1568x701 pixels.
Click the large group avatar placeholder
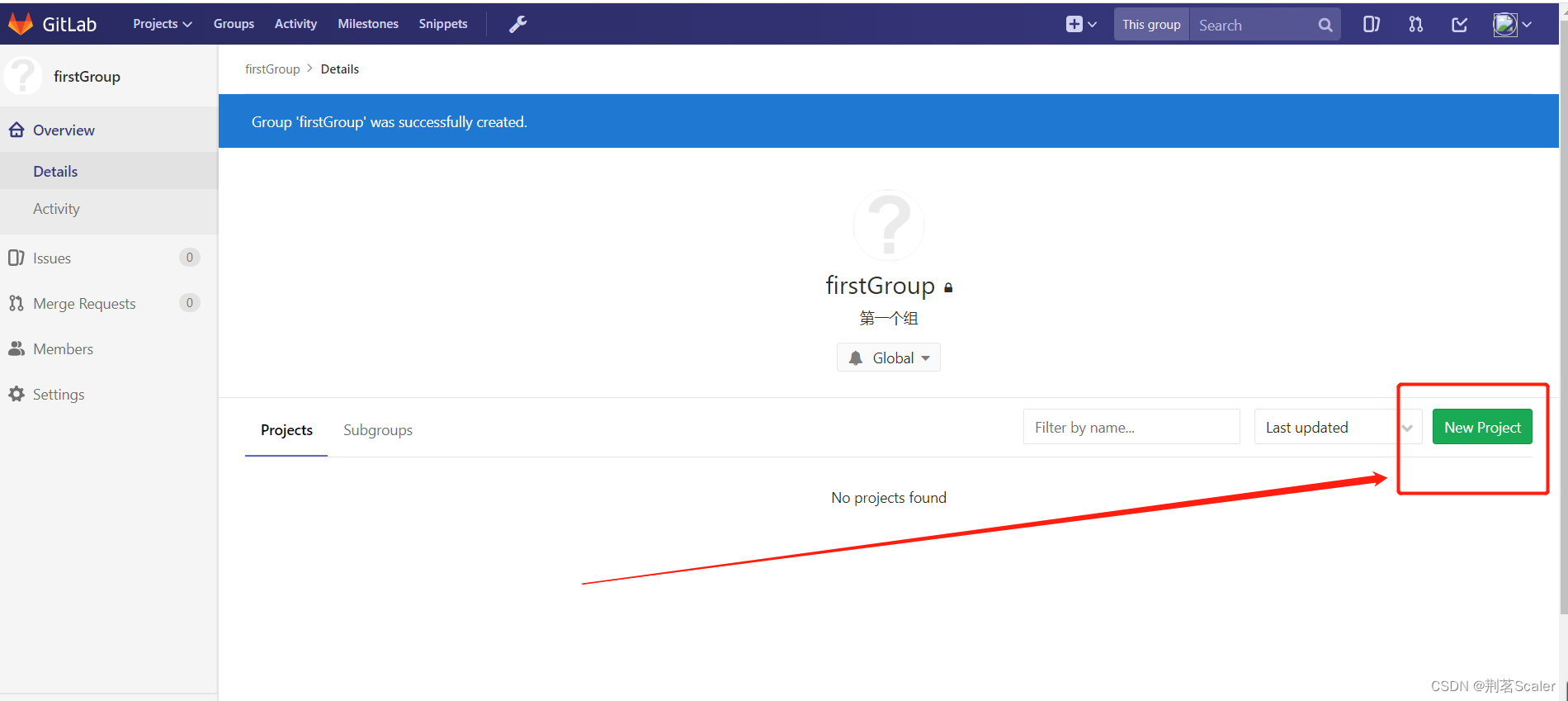889,225
